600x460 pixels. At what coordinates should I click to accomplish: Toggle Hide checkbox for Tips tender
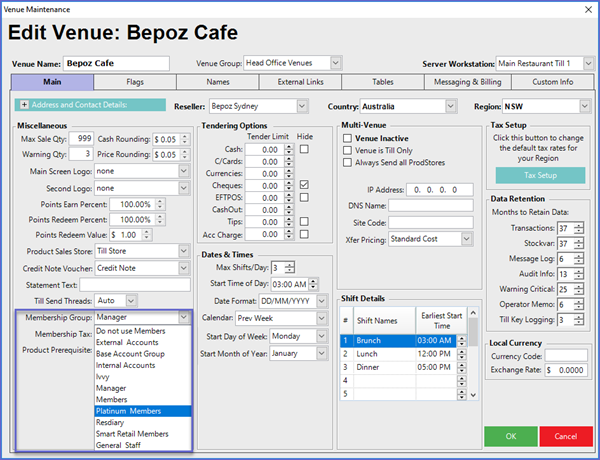tap(304, 222)
